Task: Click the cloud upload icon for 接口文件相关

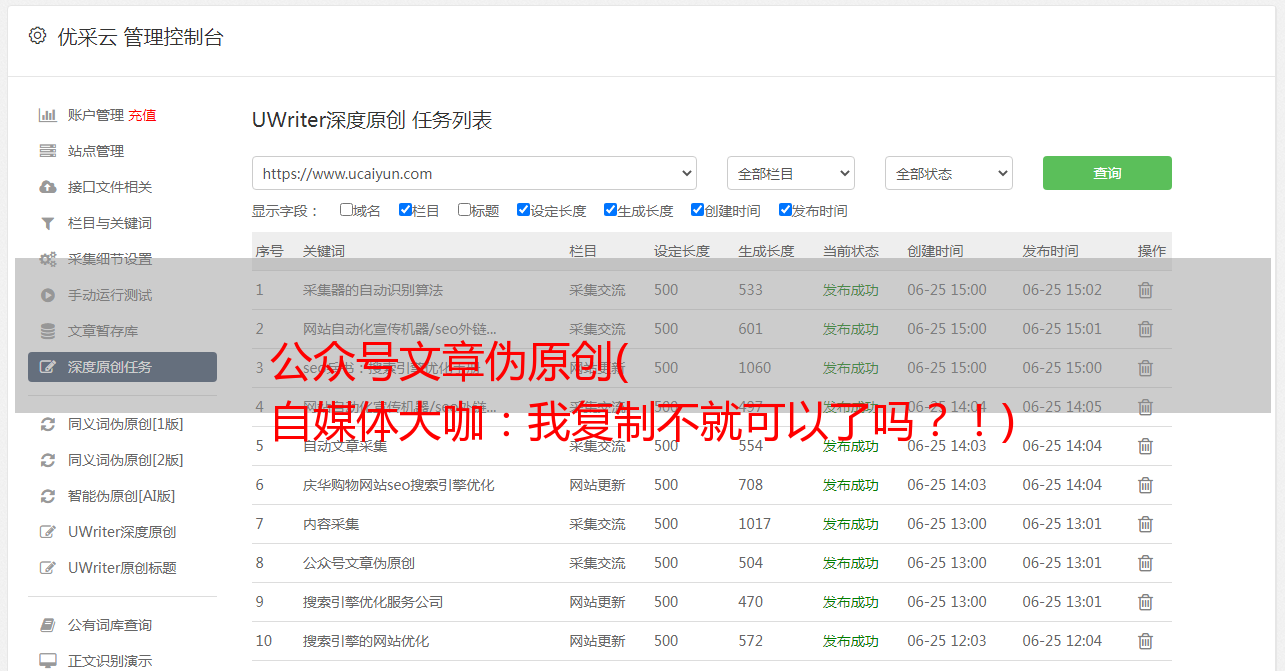Action: pos(47,187)
